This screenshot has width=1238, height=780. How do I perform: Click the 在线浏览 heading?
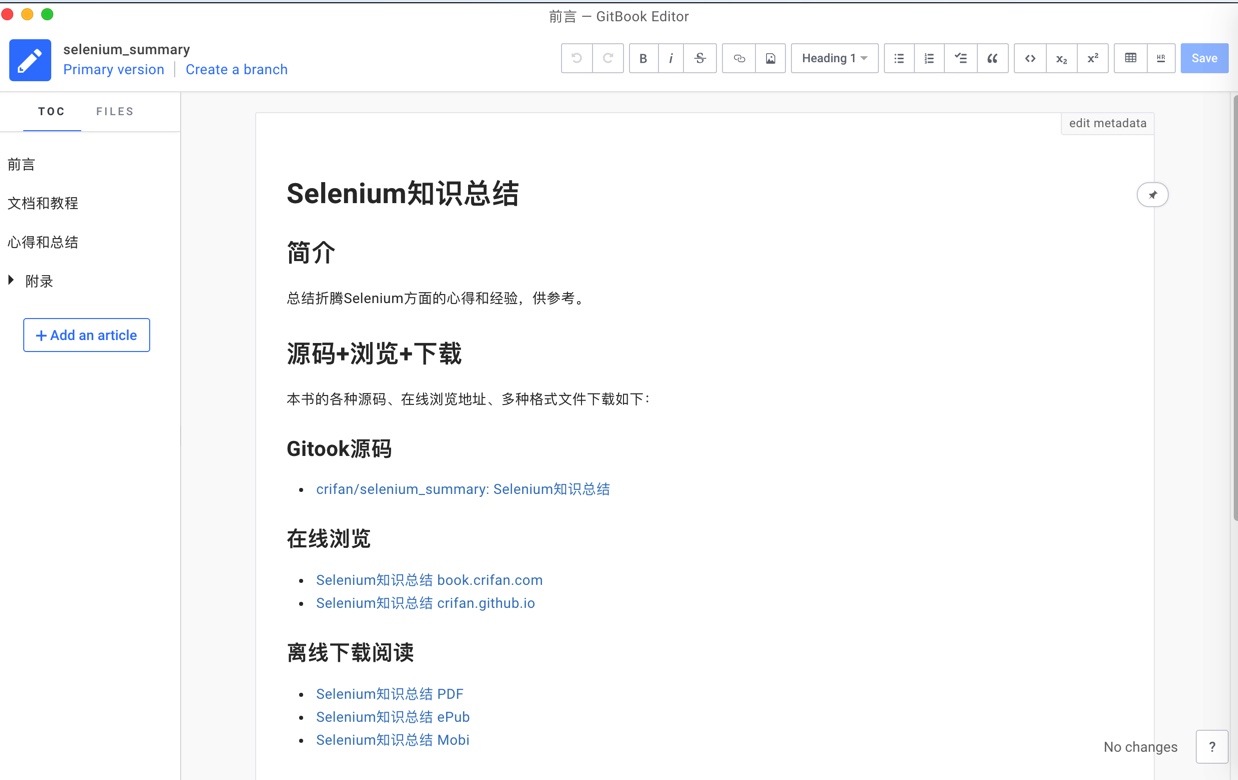click(x=328, y=539)
